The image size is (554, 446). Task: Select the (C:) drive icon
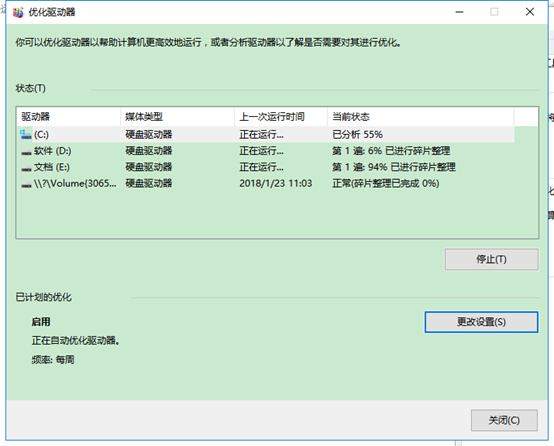(26, 134)
